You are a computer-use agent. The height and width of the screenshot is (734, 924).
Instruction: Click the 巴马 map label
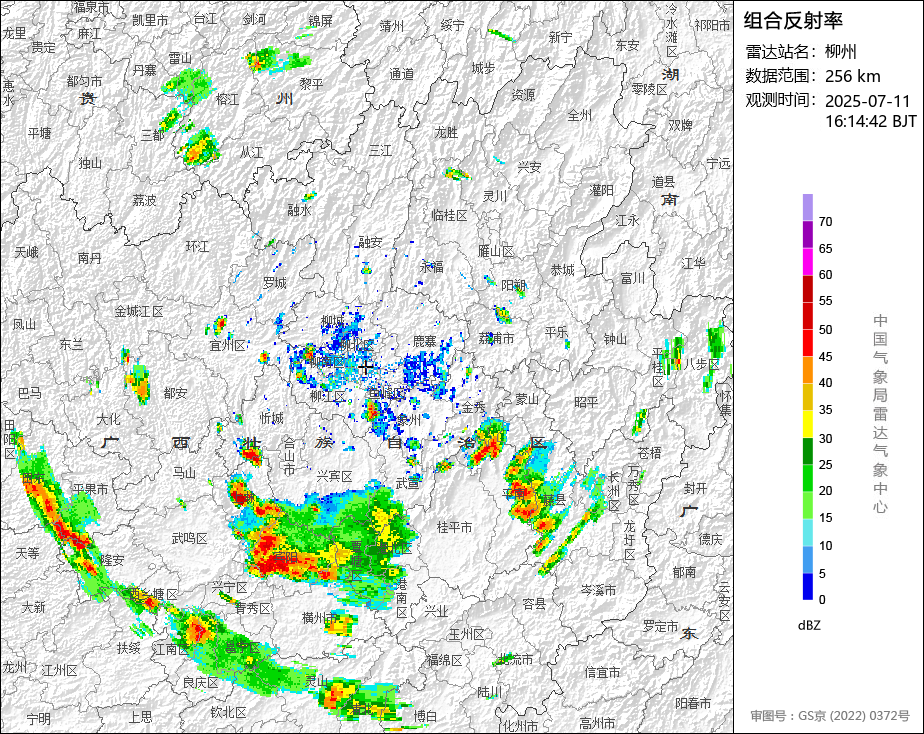[x=30, y=393]
